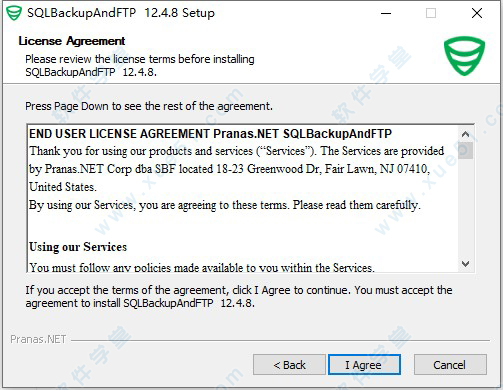Screen dimensions: 503x390
Task: Click inside the license agreement text box
Action: pos(243,199)
